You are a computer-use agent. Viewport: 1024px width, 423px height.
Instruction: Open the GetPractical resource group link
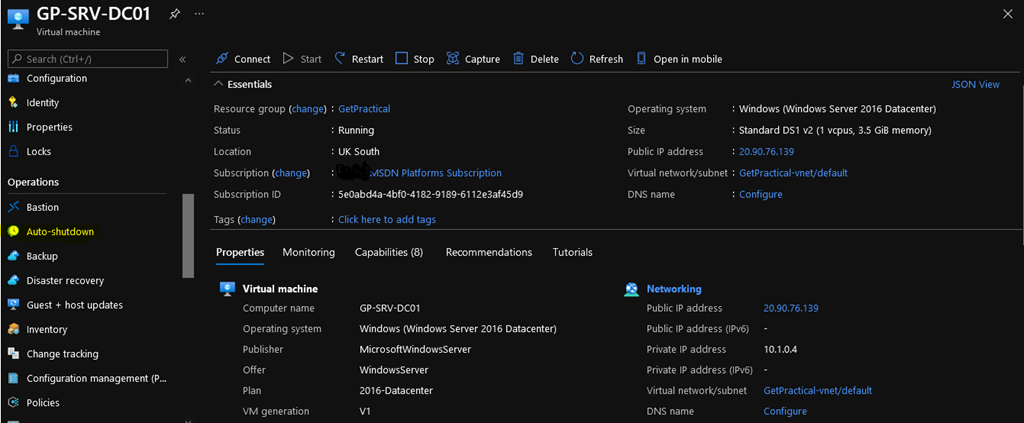pyautogui.click(x=364, y=109)
